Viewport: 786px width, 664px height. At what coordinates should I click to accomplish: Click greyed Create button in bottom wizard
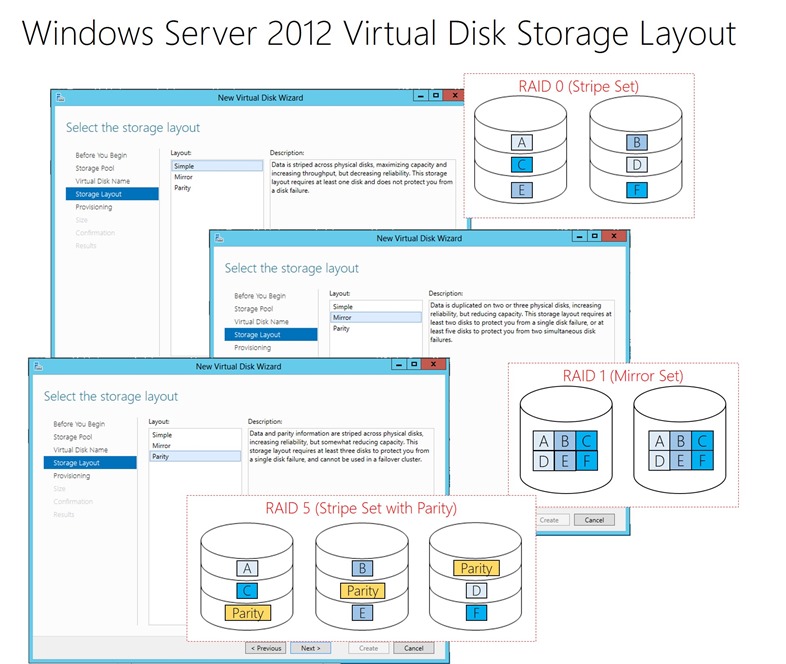368,648
